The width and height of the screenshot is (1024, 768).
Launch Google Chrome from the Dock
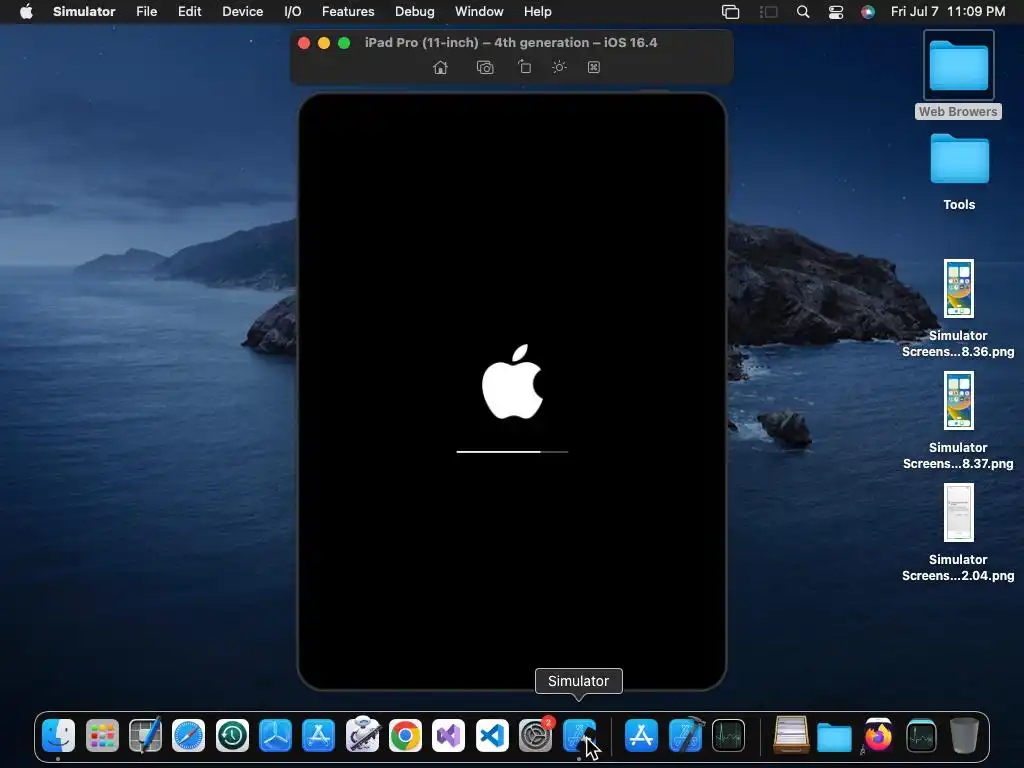pyautogui.click(x=405, y=736)
